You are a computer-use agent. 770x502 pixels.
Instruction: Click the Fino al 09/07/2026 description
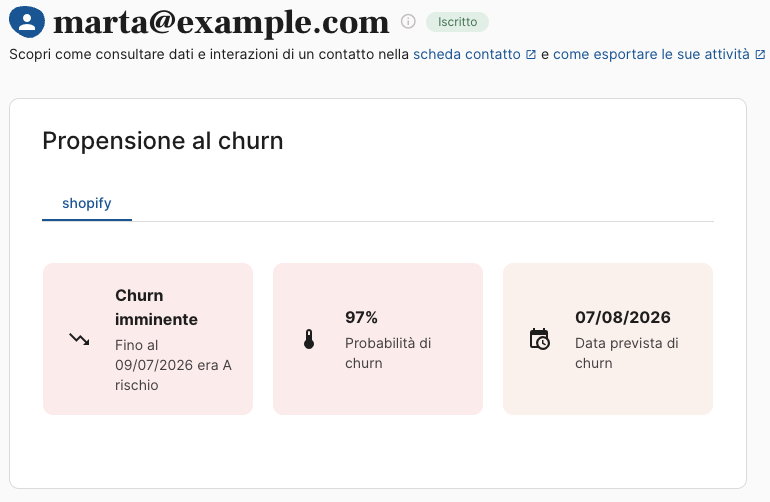[x=173, y=365]
